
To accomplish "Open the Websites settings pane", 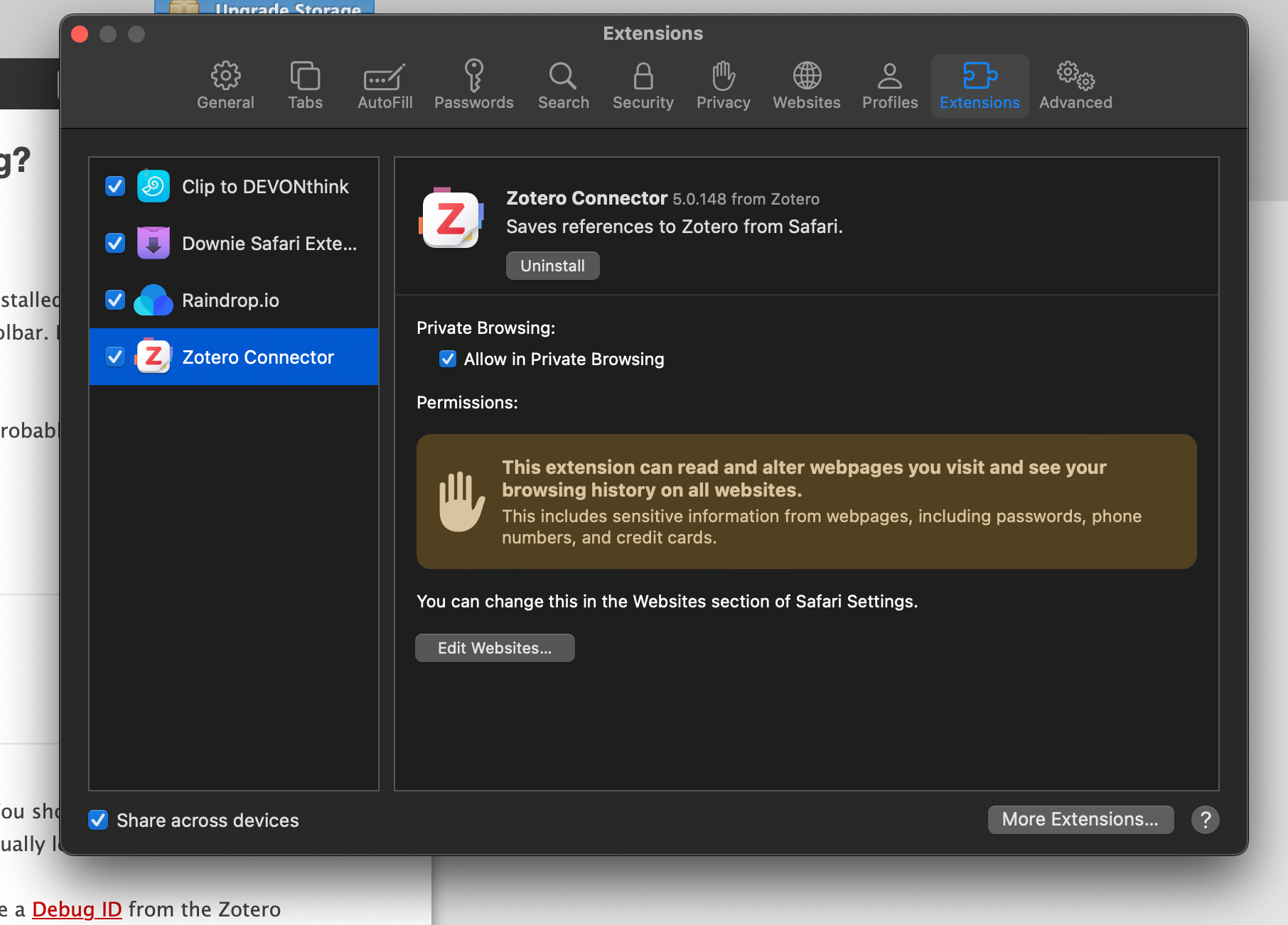I will coord(806,86).
